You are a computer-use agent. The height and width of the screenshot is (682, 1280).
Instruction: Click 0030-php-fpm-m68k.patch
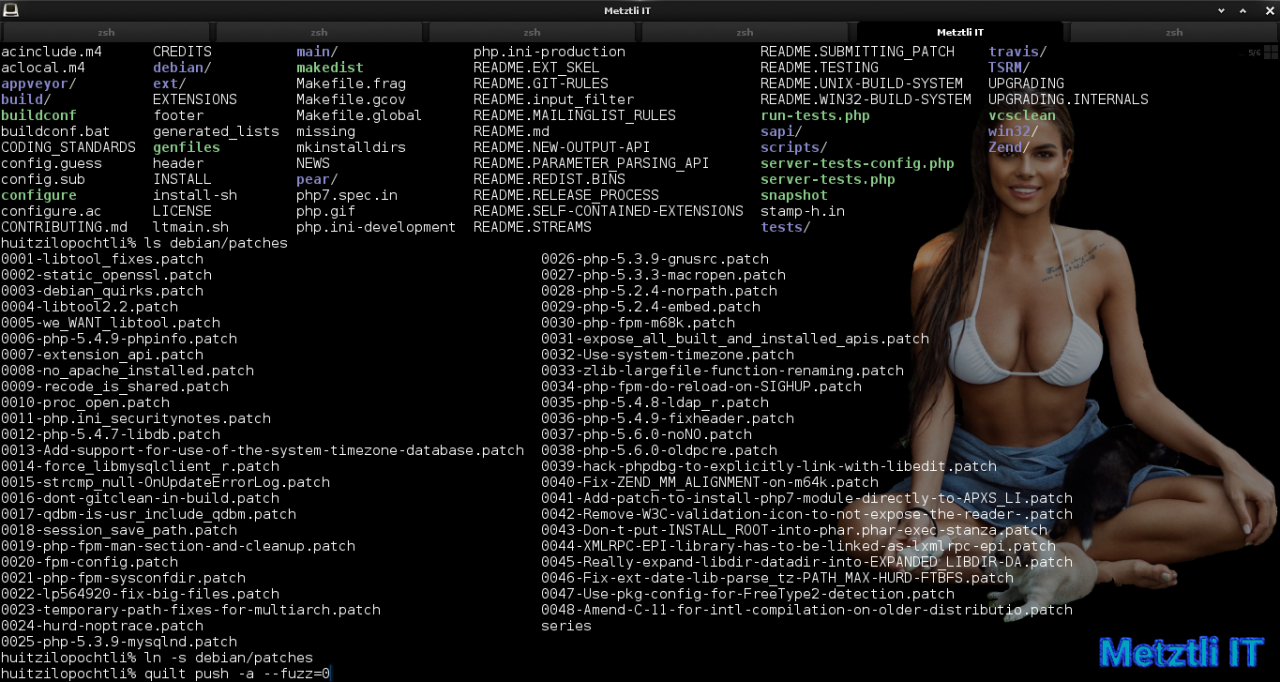click(x=638, y=323)
